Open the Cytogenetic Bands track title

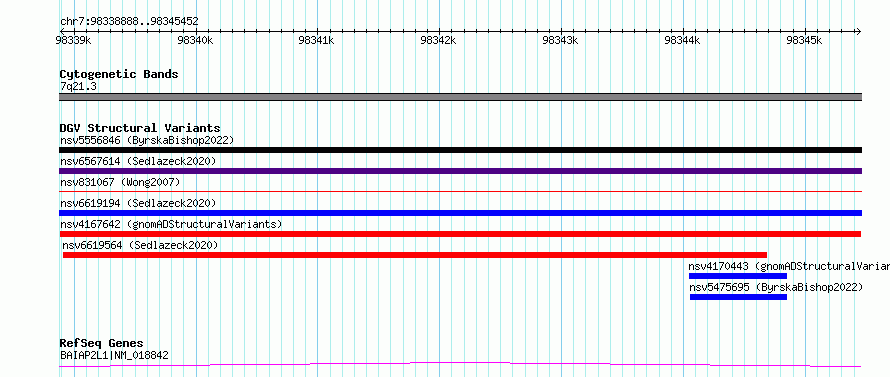[x=119, y=74]
